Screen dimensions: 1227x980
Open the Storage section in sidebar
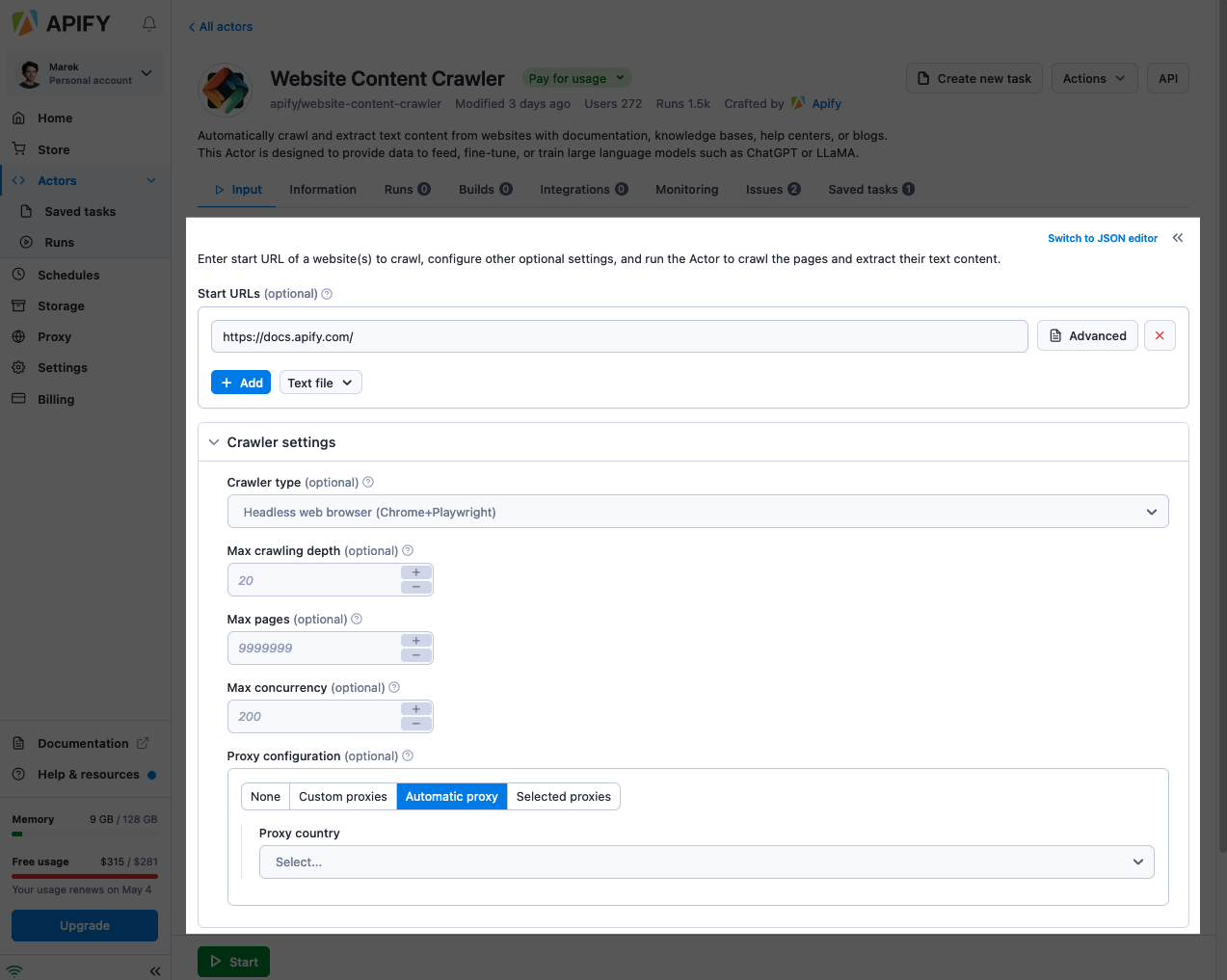click(x=60, y=305)
